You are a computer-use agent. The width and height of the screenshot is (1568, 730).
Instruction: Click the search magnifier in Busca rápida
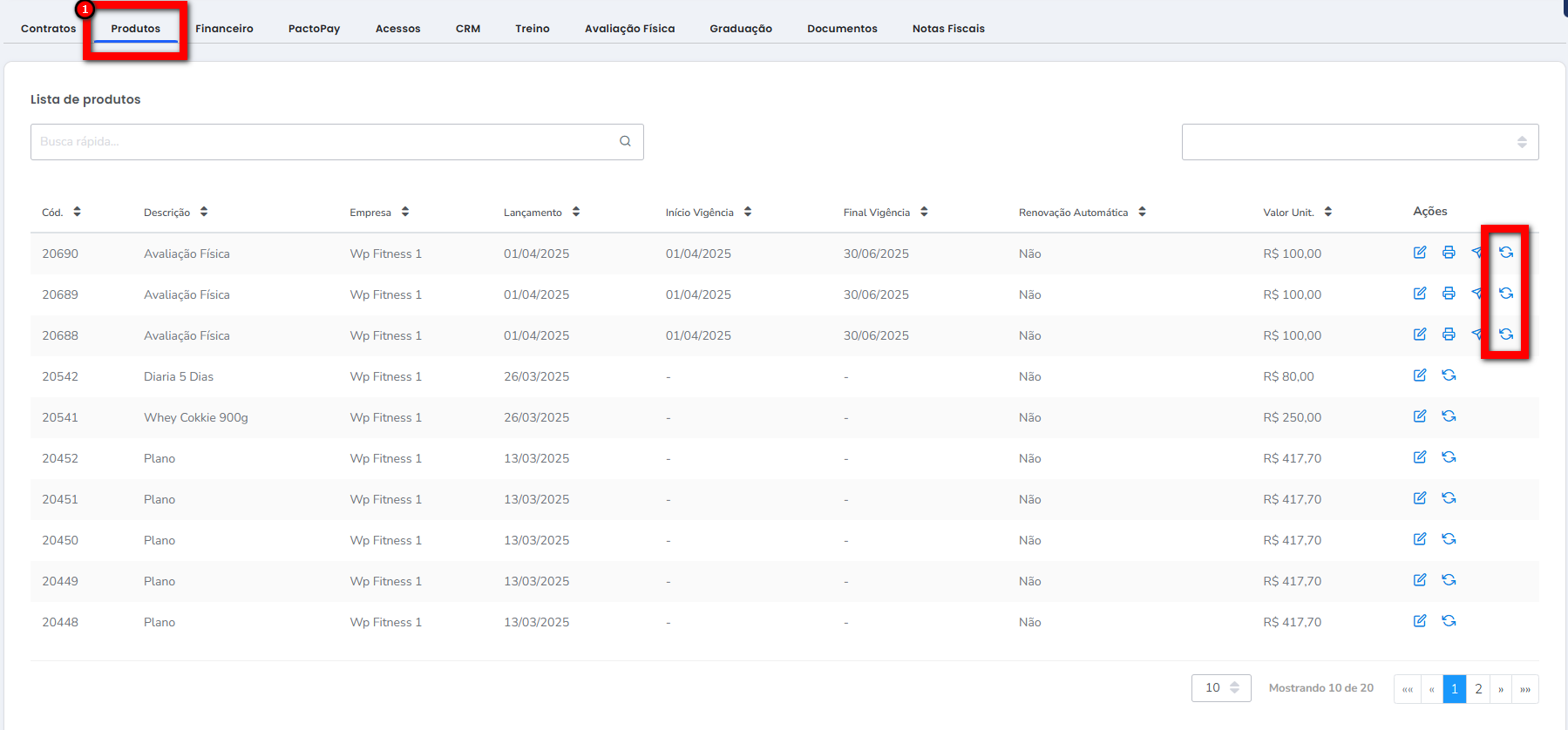[x=625, y=141]
